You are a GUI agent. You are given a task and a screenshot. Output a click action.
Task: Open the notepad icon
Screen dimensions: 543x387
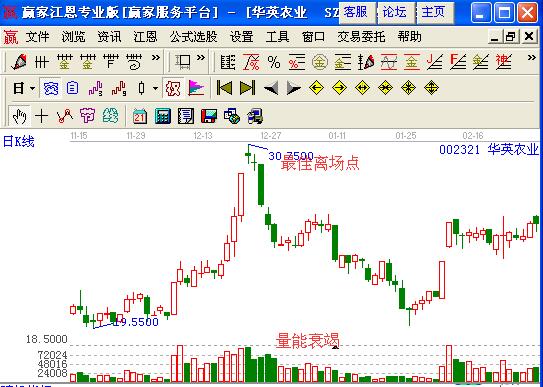(x=186, y=116)
